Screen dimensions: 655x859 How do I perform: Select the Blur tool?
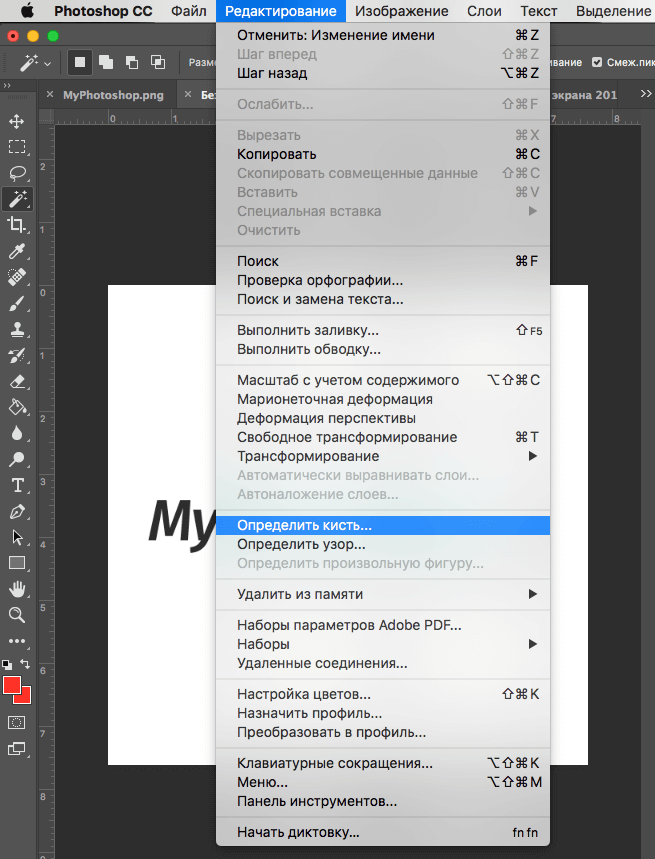click(x=16, y=433)
